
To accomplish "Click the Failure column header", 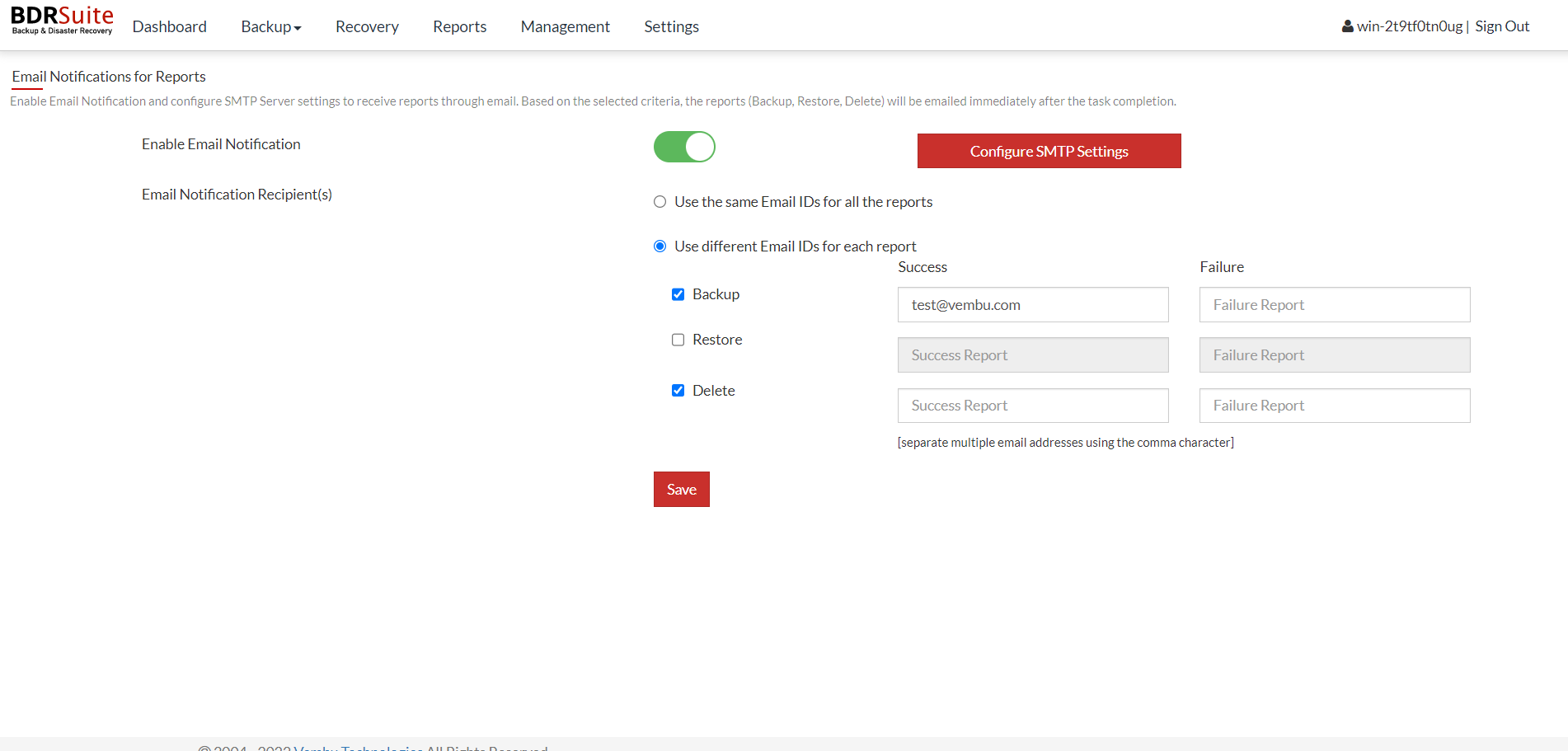I will (x=1222, y=267).
